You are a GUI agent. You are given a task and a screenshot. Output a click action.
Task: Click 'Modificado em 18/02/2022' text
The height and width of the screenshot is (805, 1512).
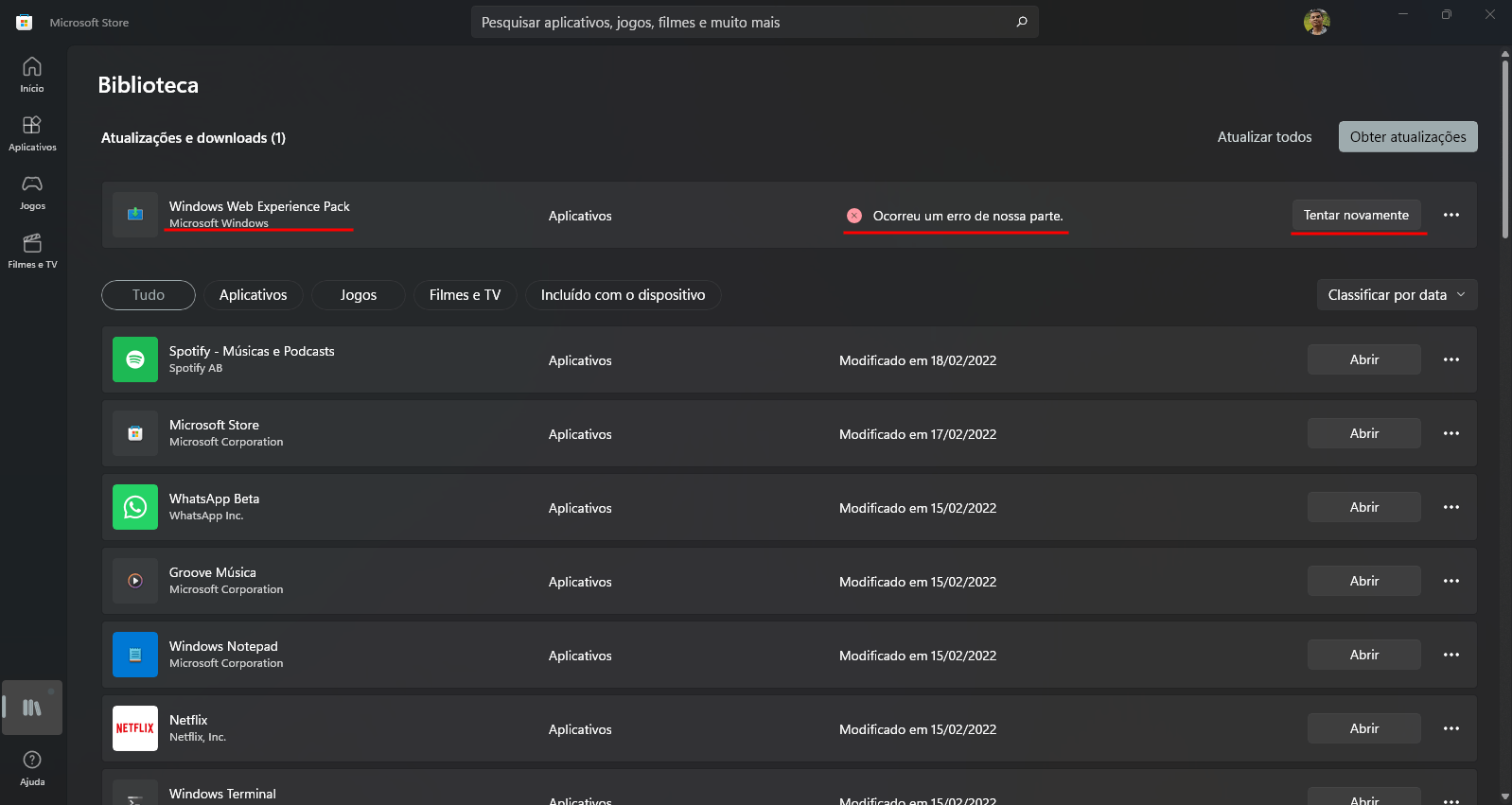pyautogui.click(x=918, y=360)
